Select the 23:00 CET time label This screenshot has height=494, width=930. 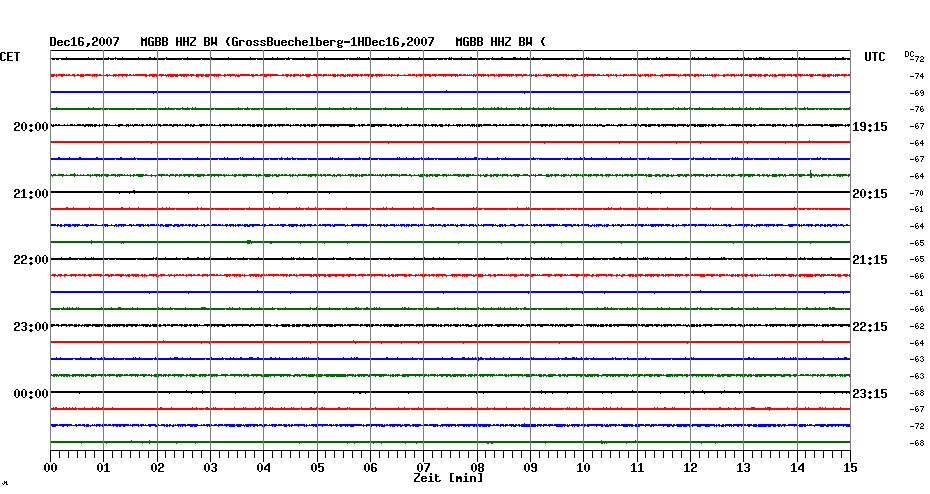click(31, 327)
